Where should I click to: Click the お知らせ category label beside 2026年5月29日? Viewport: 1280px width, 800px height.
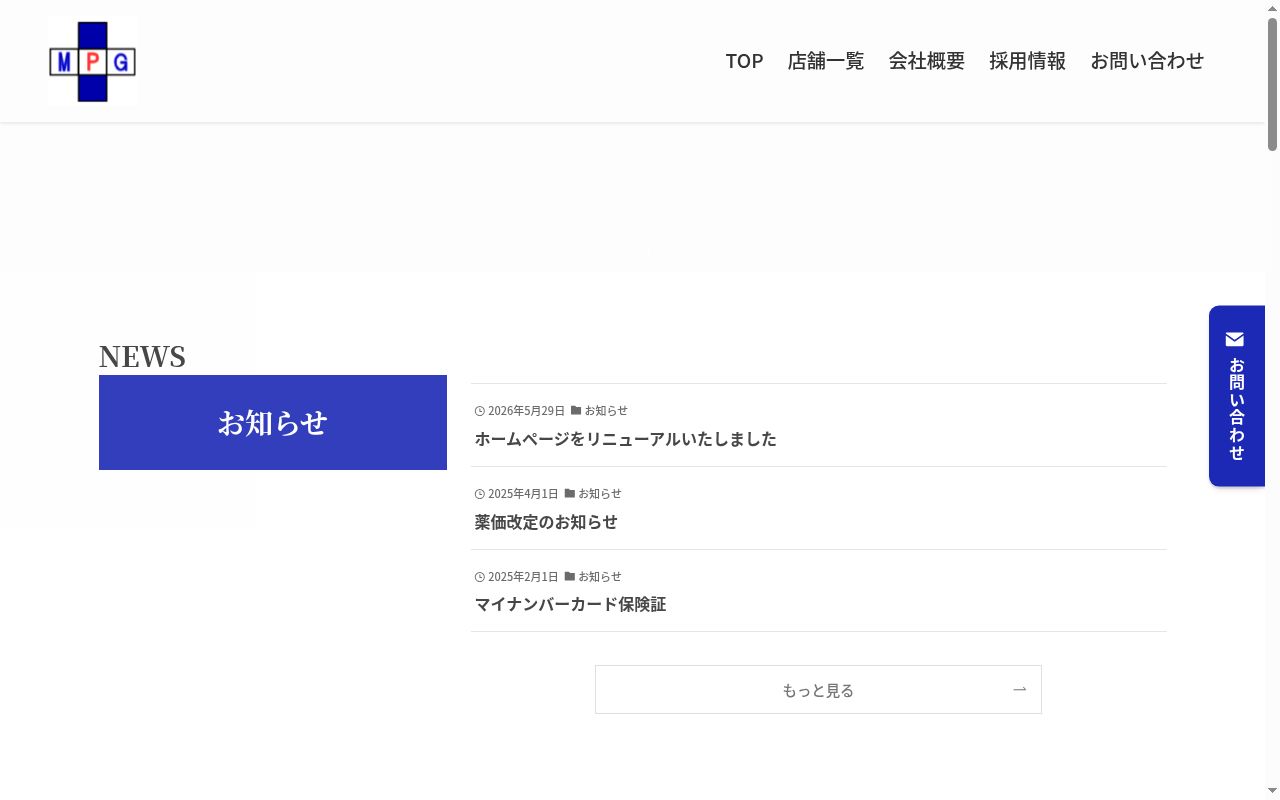(606, 411)
